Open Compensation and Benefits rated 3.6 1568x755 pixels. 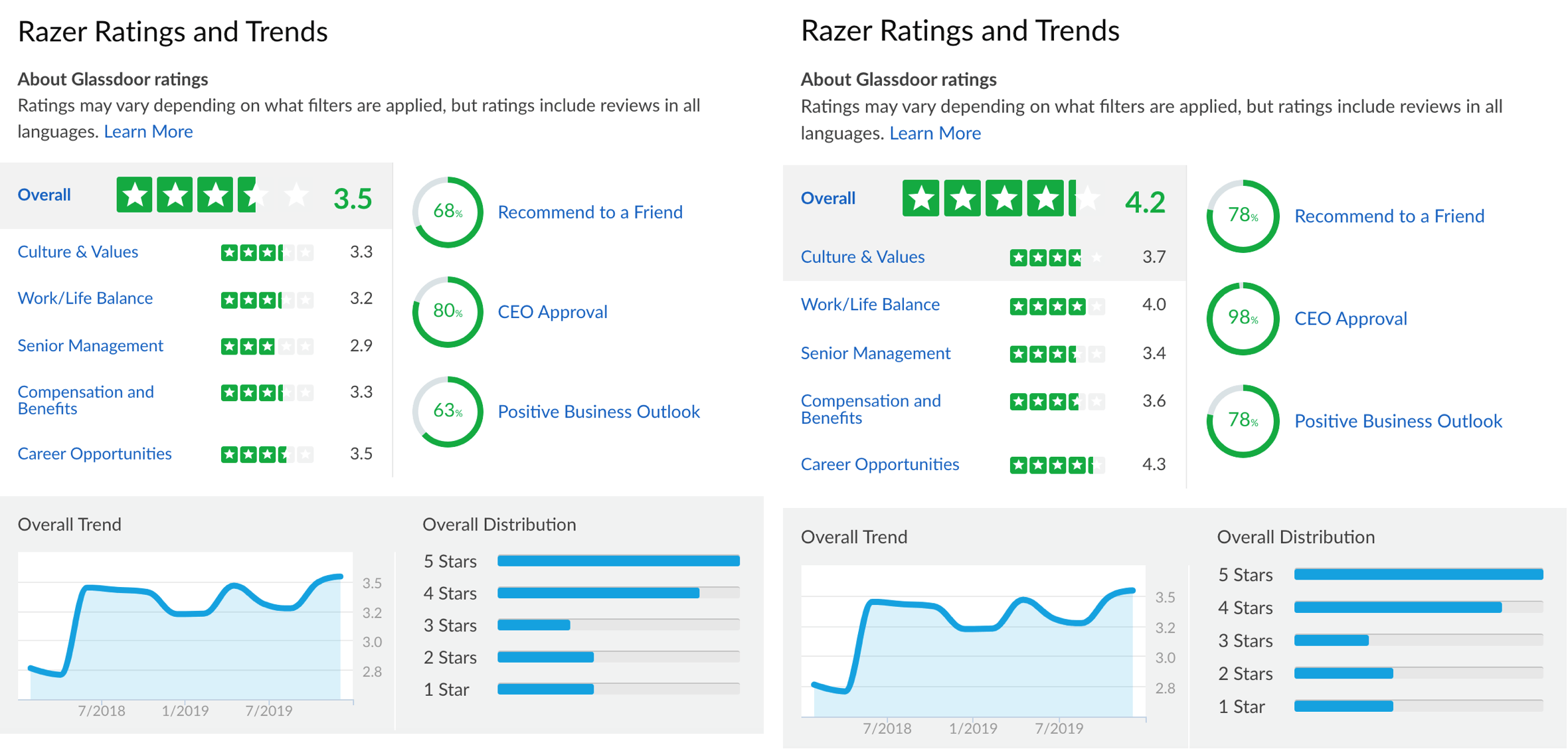[x=871, y=409]
